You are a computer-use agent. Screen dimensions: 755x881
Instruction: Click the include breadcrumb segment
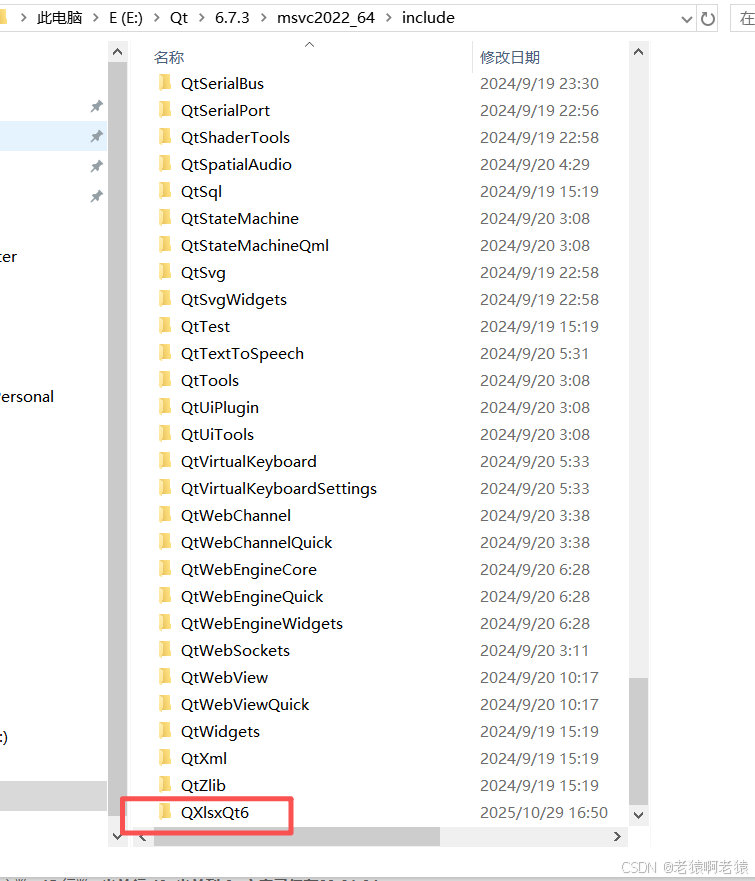pos(428,18)
